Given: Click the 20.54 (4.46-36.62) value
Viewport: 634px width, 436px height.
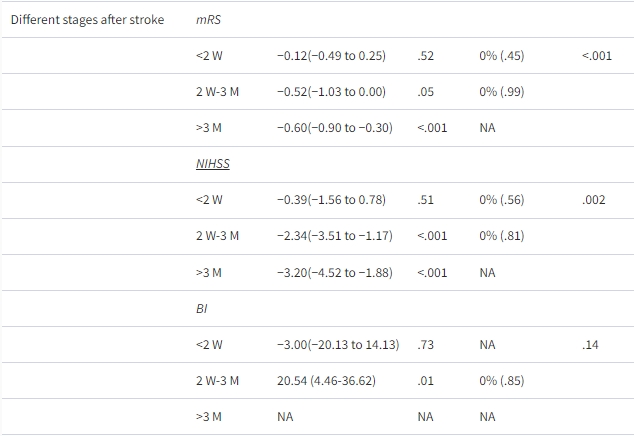Looking at the screenshot, I should click(327, 381).
